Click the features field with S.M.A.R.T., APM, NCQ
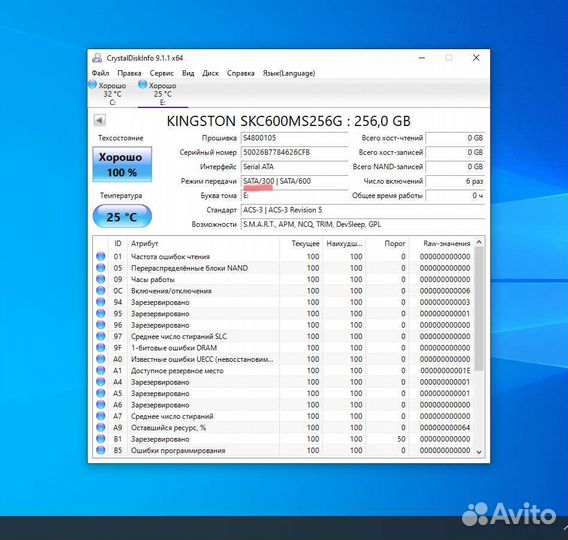 point(363,225)
